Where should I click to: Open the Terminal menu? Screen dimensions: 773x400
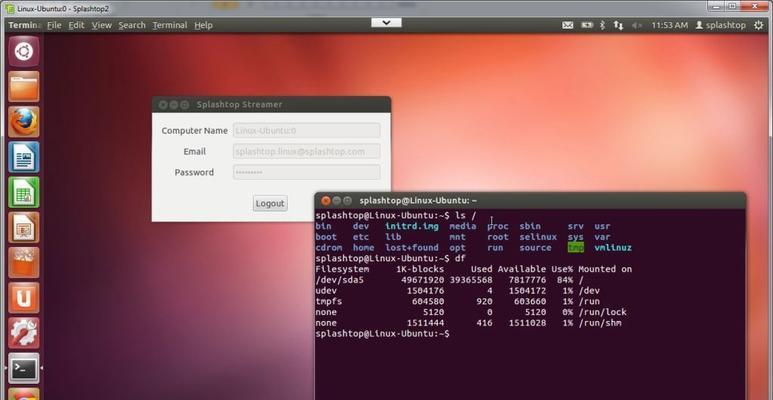170,25
